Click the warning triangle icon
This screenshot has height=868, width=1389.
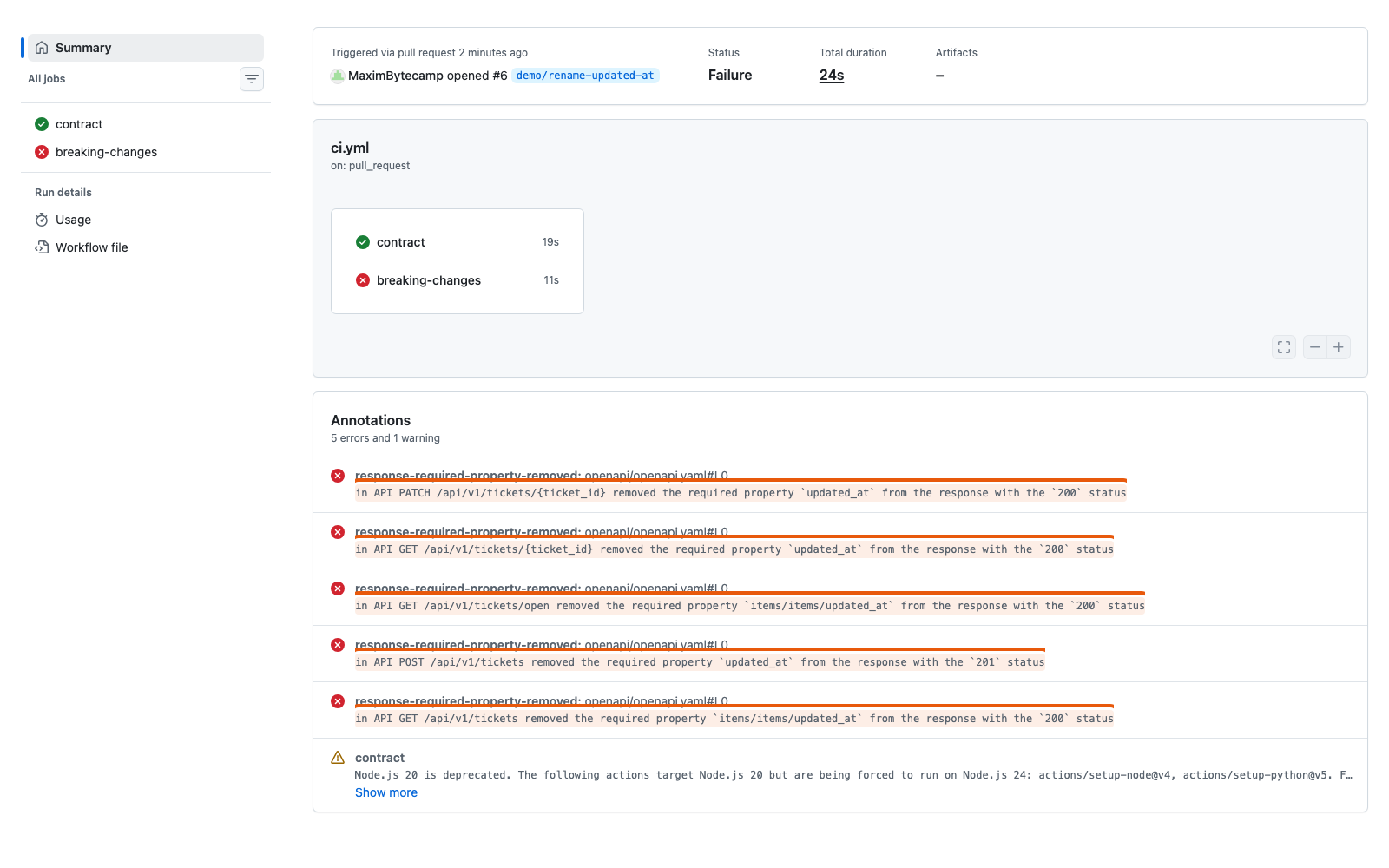click(x=338, y=758)
